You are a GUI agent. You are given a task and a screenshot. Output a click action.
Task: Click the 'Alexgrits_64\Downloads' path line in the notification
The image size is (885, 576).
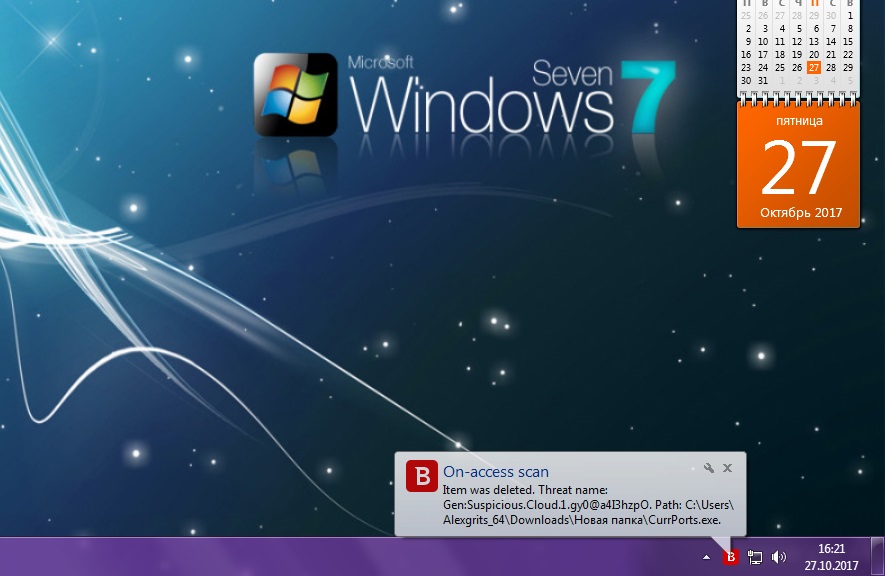pos(582,520)
